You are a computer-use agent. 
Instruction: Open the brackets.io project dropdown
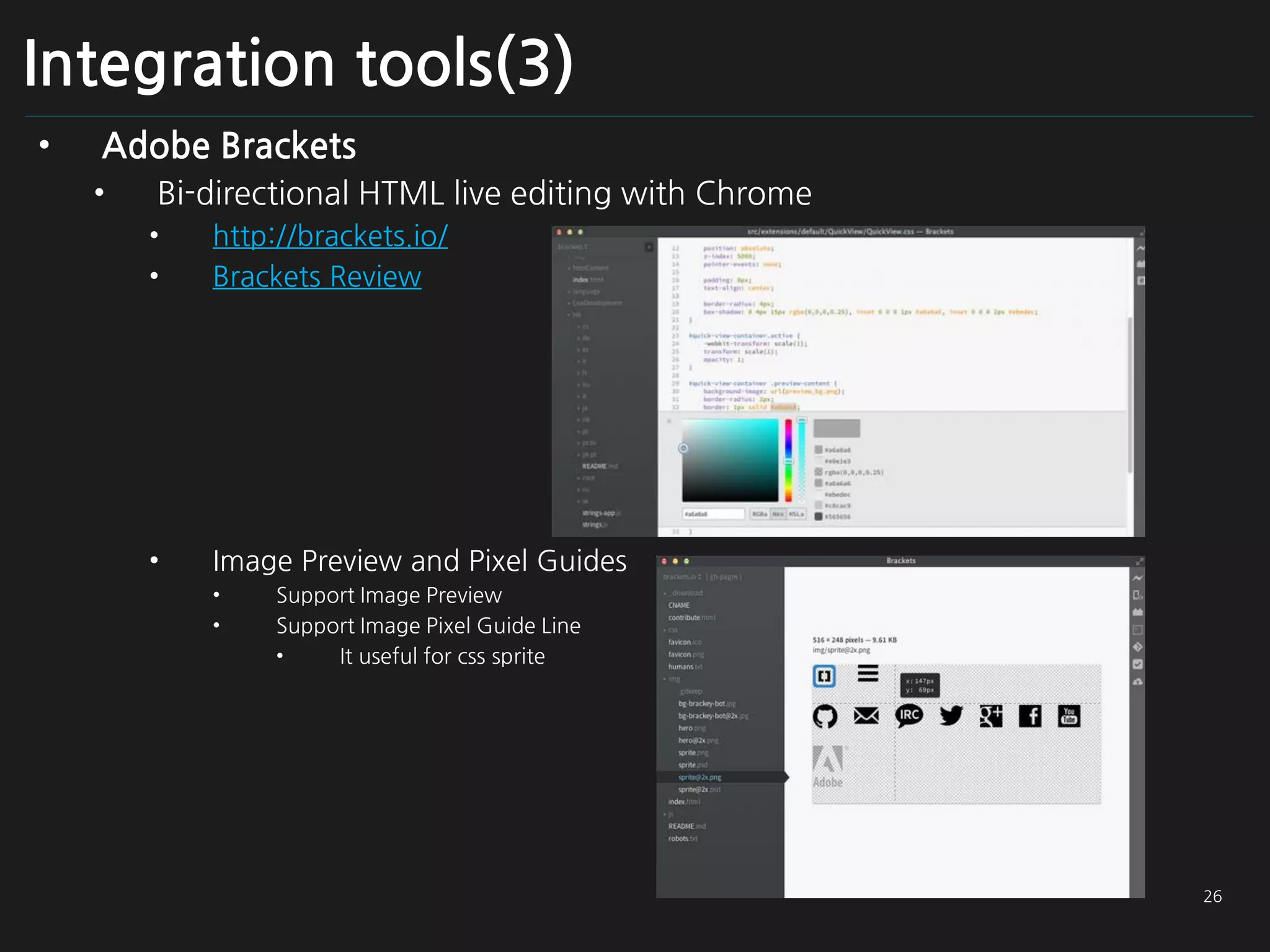[682, 577]
